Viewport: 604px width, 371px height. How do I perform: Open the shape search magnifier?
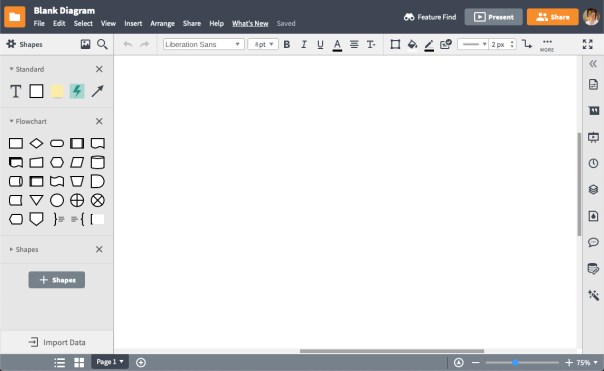pos(102,44)
